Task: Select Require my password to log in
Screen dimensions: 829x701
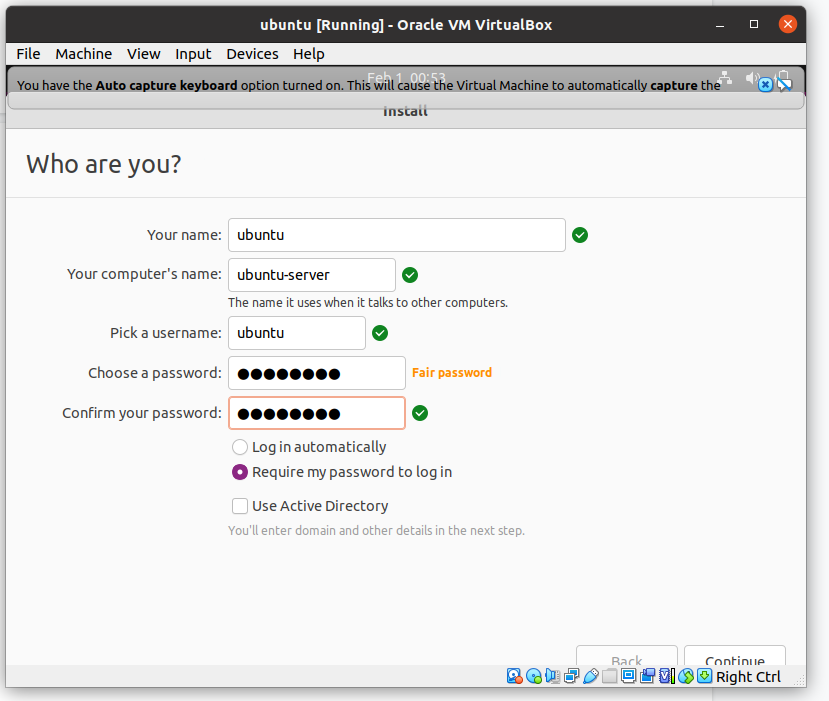Action: (240, 472)
